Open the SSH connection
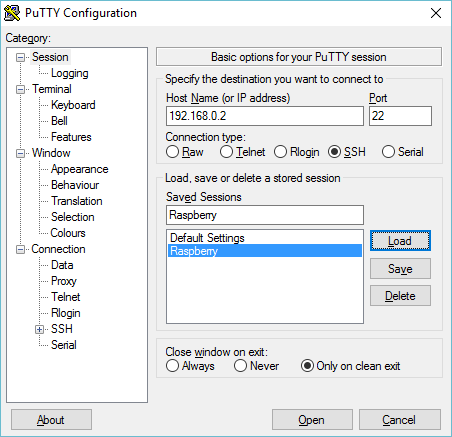The height and width of the screenshot is (437, 452). point(312,420)
